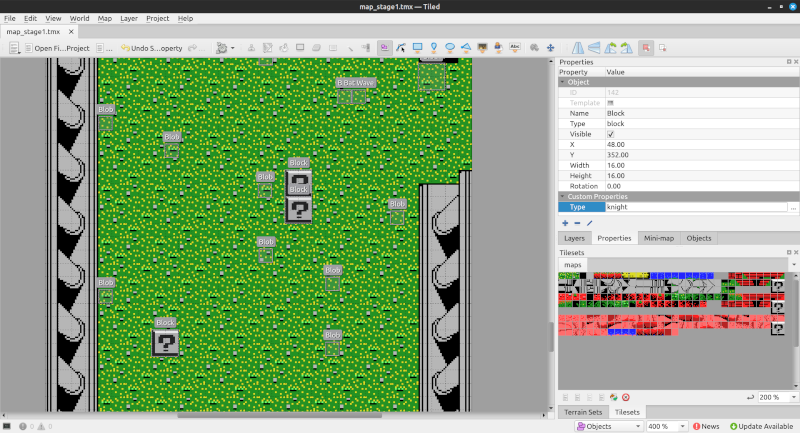The image size is (800, 433).
Task: Rotate selected object left
Action: (x=611, y=48)
